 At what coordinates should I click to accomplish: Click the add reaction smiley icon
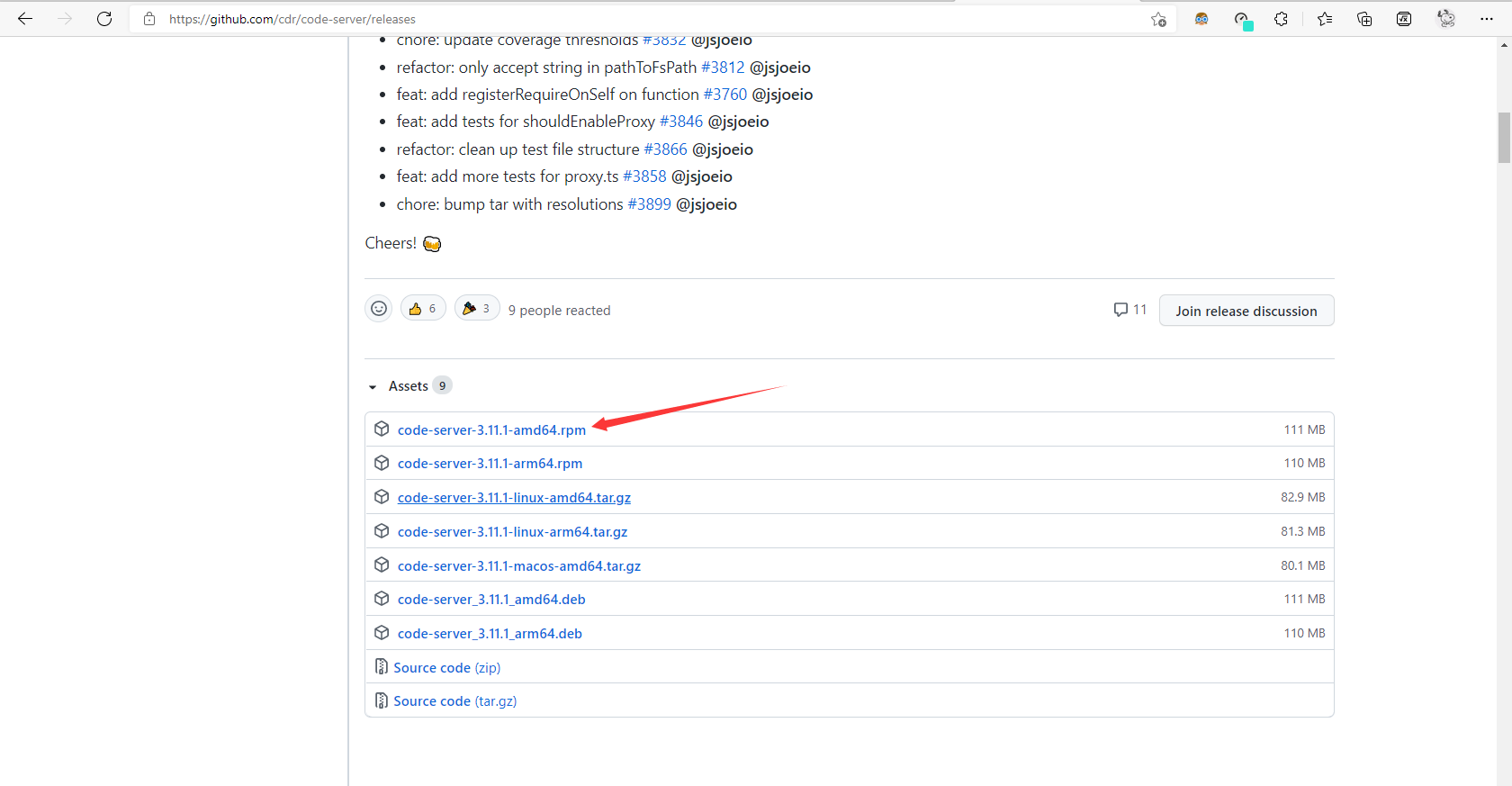tap(379, 309)
